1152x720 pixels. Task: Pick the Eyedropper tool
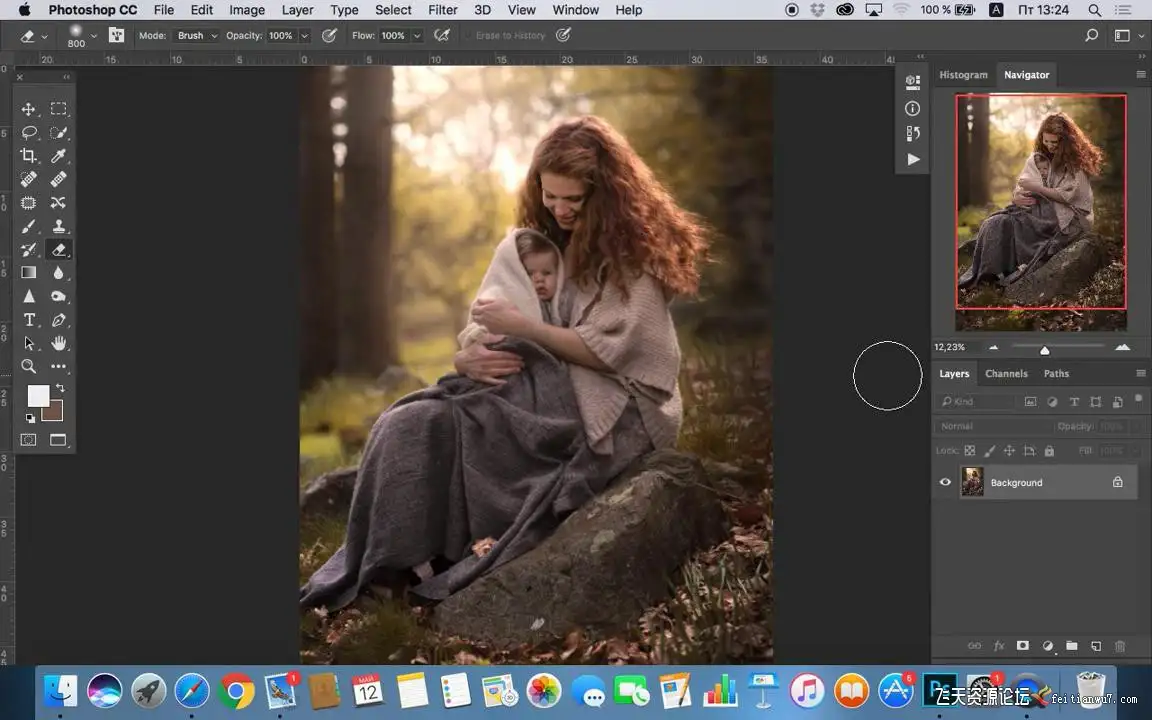[59, 156]
